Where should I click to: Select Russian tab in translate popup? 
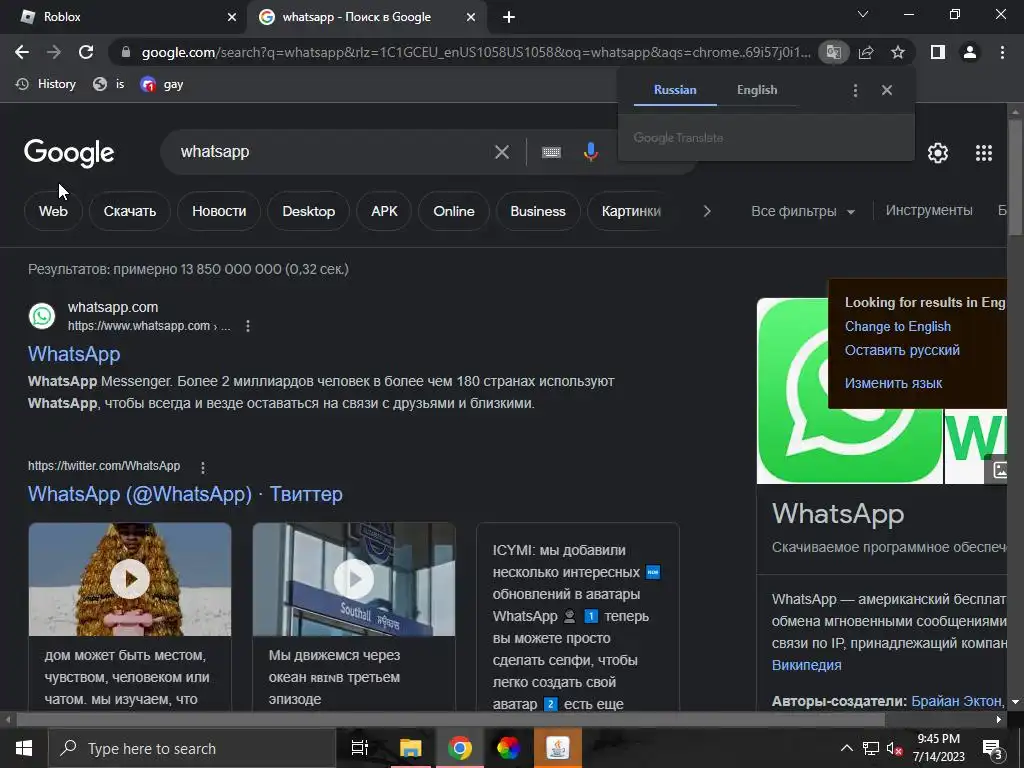pyautogui.click(x=675, y=90)
